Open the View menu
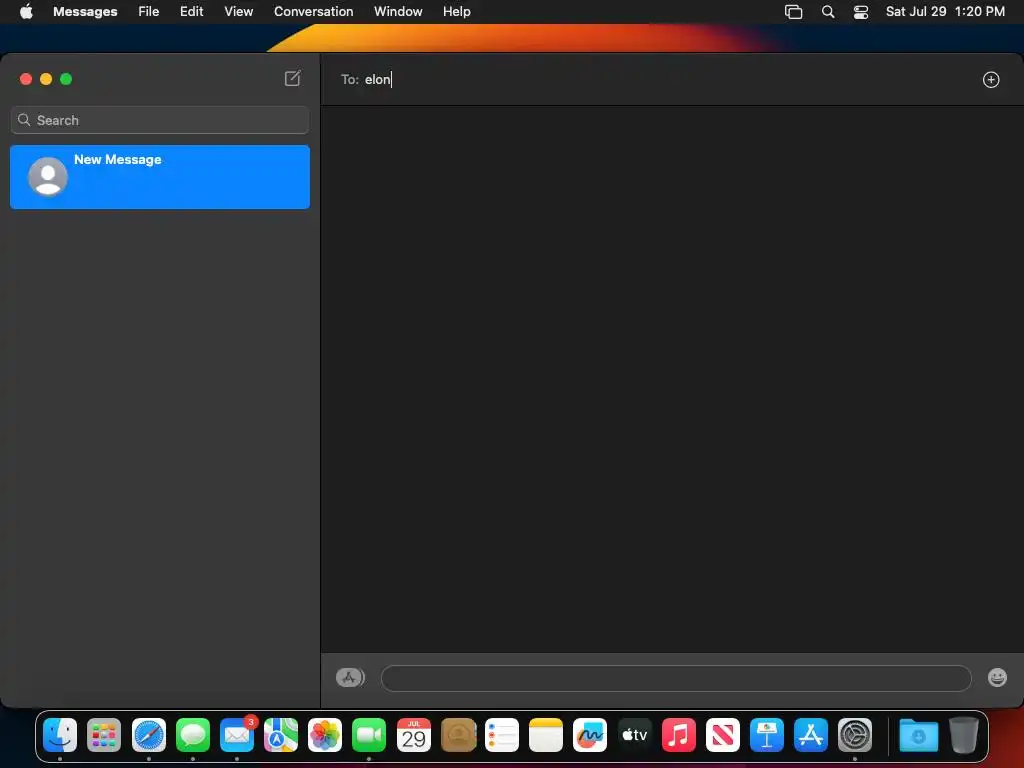Screen dimensions: 1024x768 pyautogui.click(x=238, y=12)
